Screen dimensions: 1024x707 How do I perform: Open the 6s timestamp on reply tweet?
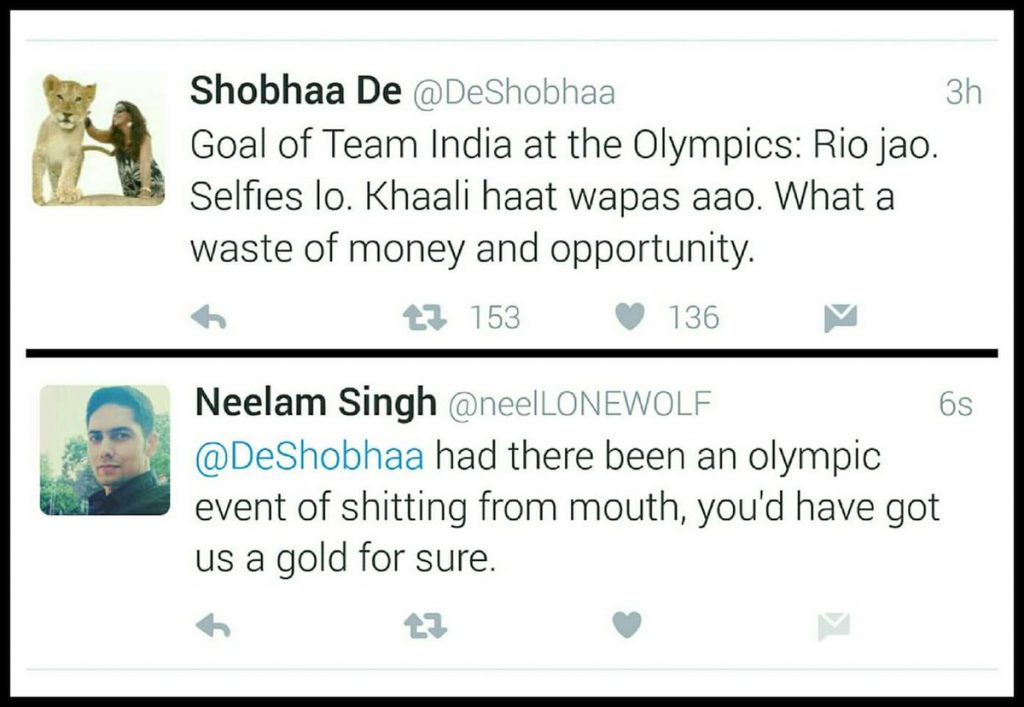coord(955,404)
